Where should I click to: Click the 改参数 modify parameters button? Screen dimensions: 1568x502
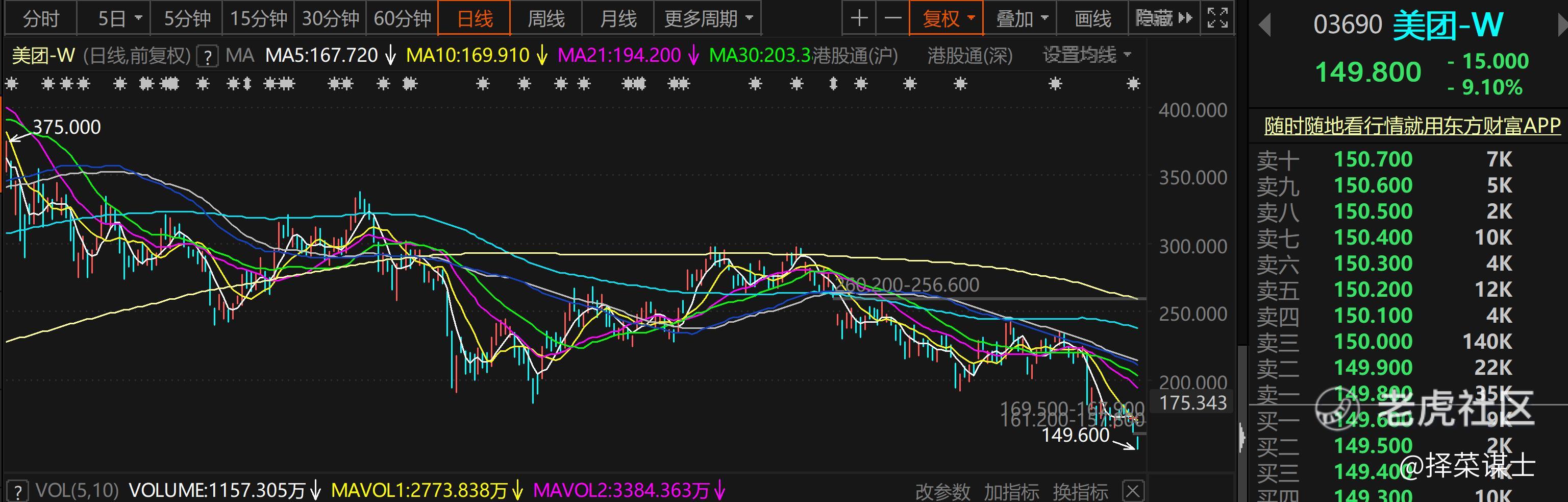click(x=943, y=492)
